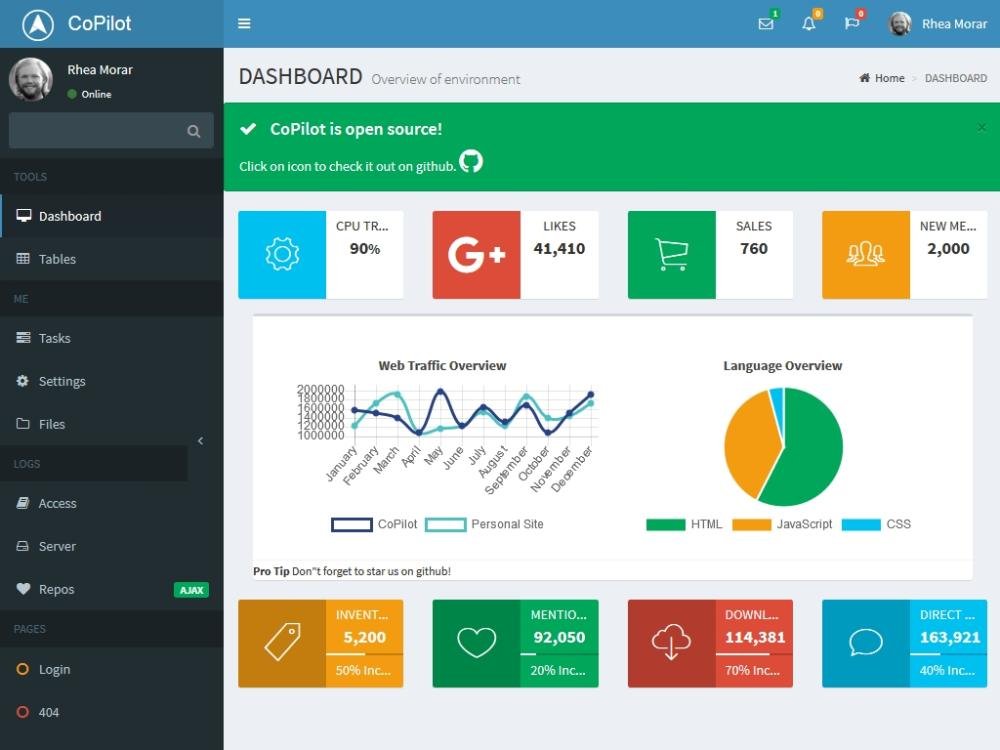Viewport: 1000px width, 750px height.
Task: Click the JavaScript legend color swatch
Action: tap(751, 524)
